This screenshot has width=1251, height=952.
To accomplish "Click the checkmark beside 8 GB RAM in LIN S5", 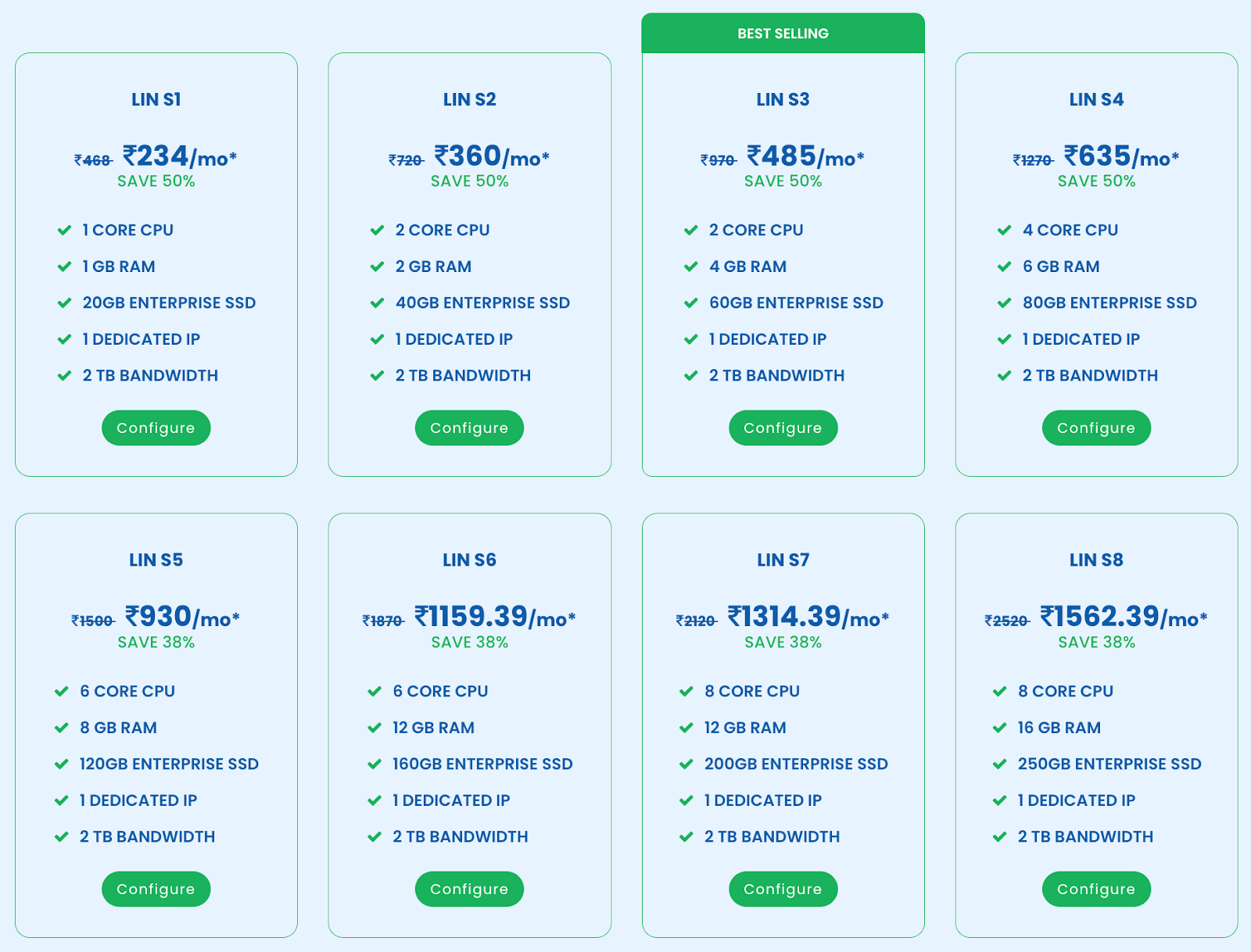I will [x=61, y=728].
